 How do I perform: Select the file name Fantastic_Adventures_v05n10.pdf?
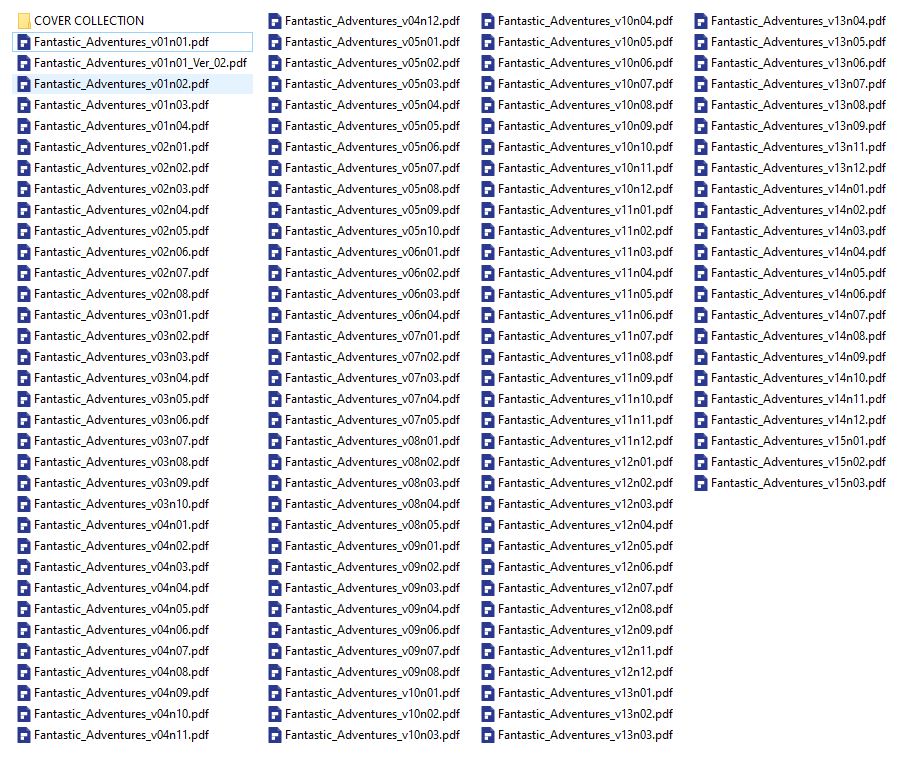click(x=372, y=231)
